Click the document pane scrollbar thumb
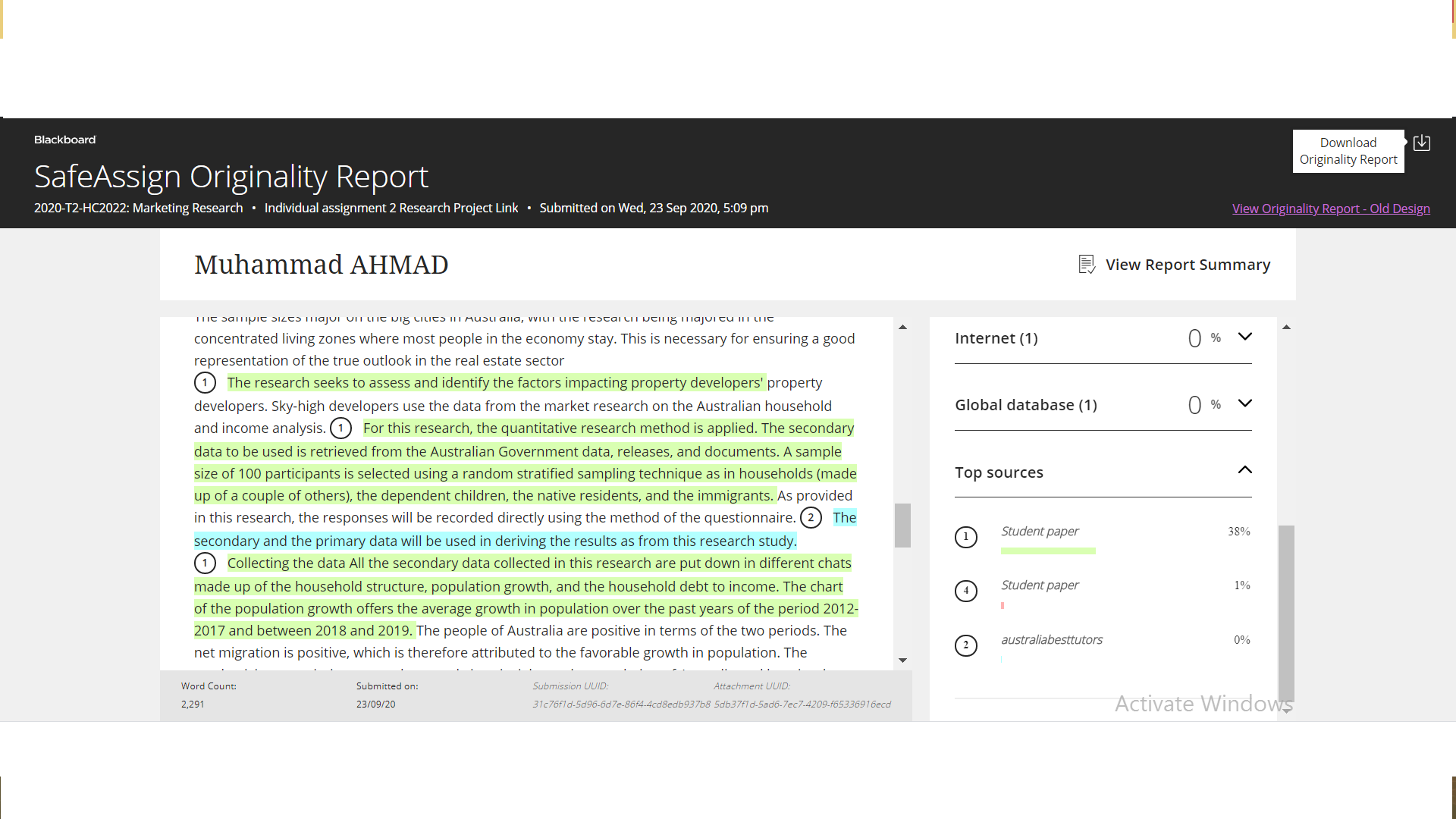 click(902, 526)
